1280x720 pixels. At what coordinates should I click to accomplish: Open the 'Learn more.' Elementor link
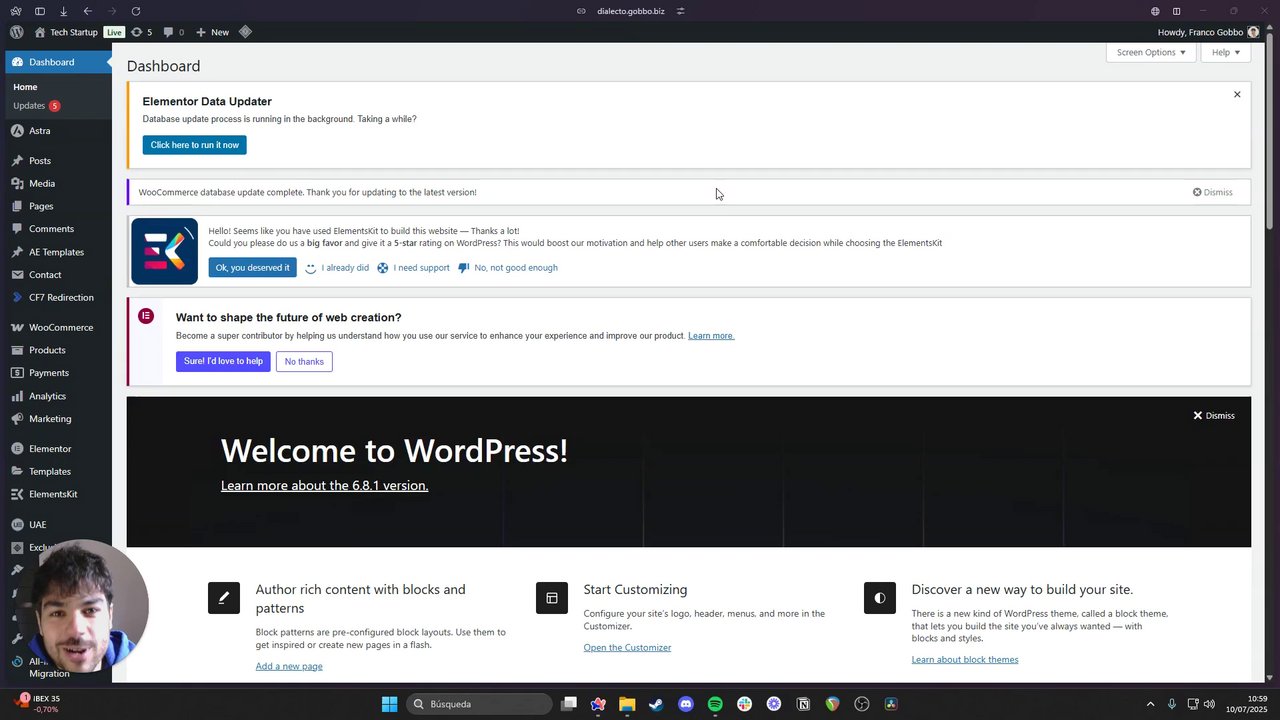tap(711, 336)
